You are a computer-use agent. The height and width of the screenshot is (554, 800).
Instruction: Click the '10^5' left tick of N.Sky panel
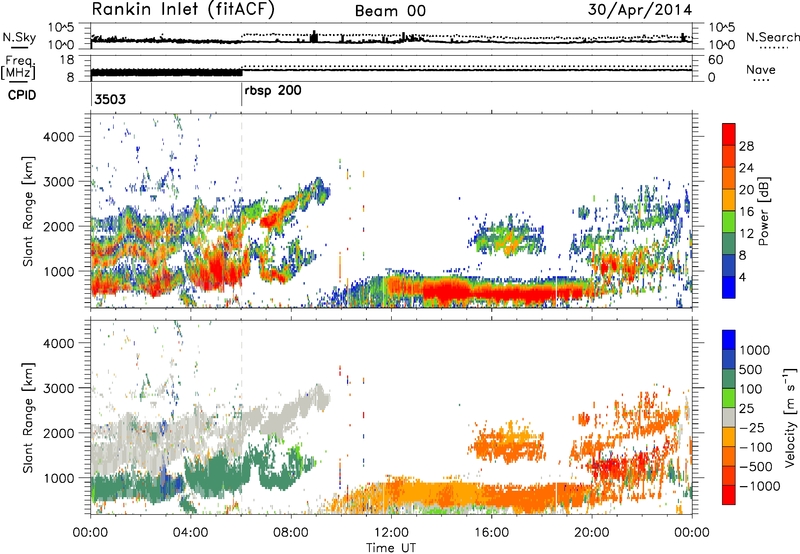point(61,28)
